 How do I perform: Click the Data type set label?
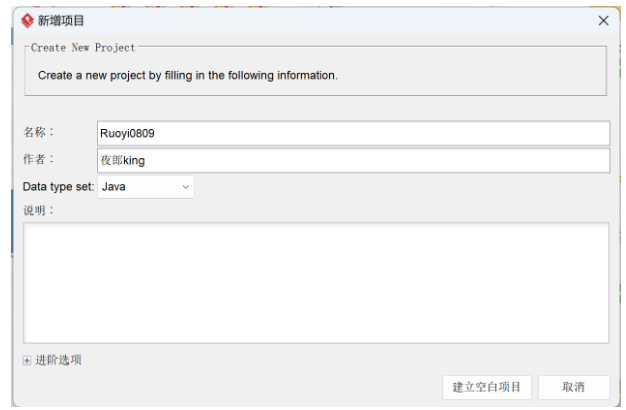coord(58,186)
